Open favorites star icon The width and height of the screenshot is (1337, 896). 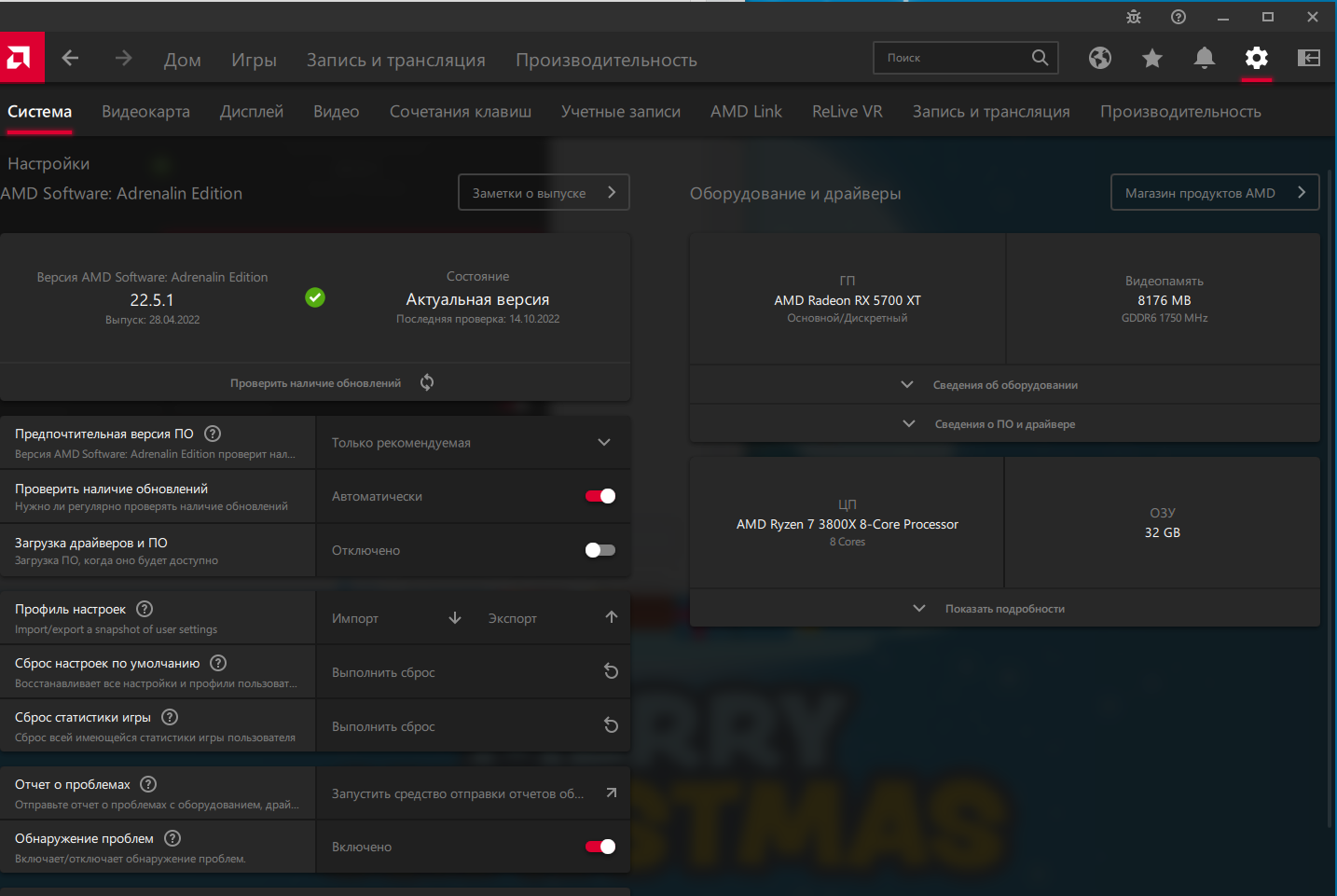click(1152, 58)
